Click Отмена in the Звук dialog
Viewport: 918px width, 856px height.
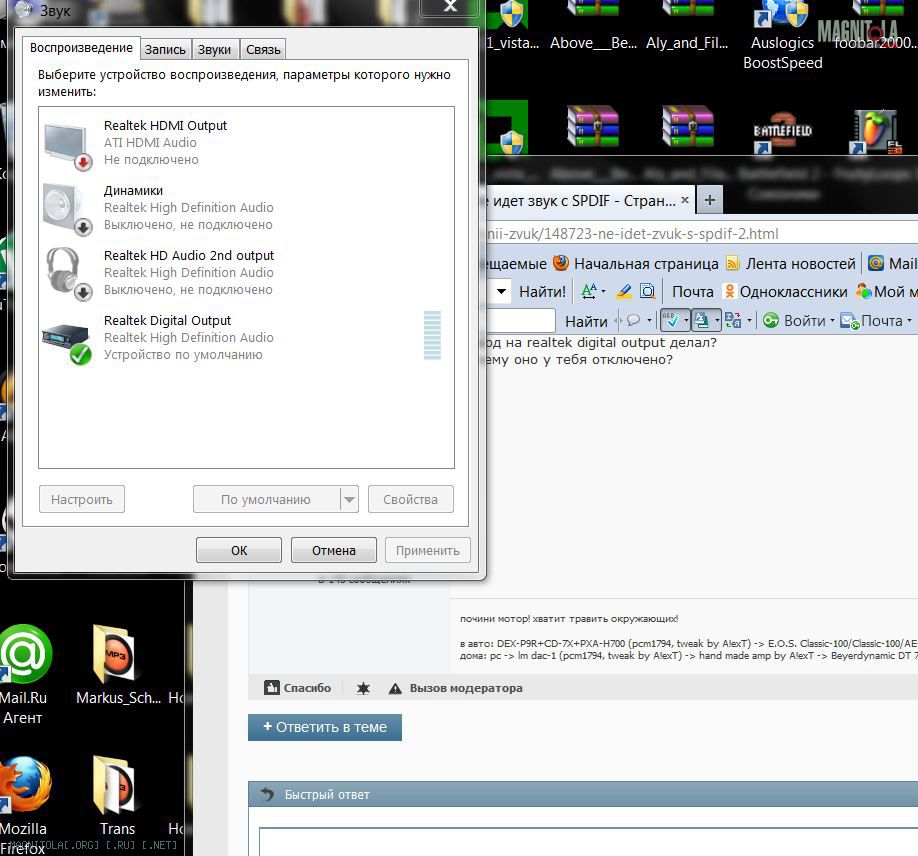[x=334, y=550]
